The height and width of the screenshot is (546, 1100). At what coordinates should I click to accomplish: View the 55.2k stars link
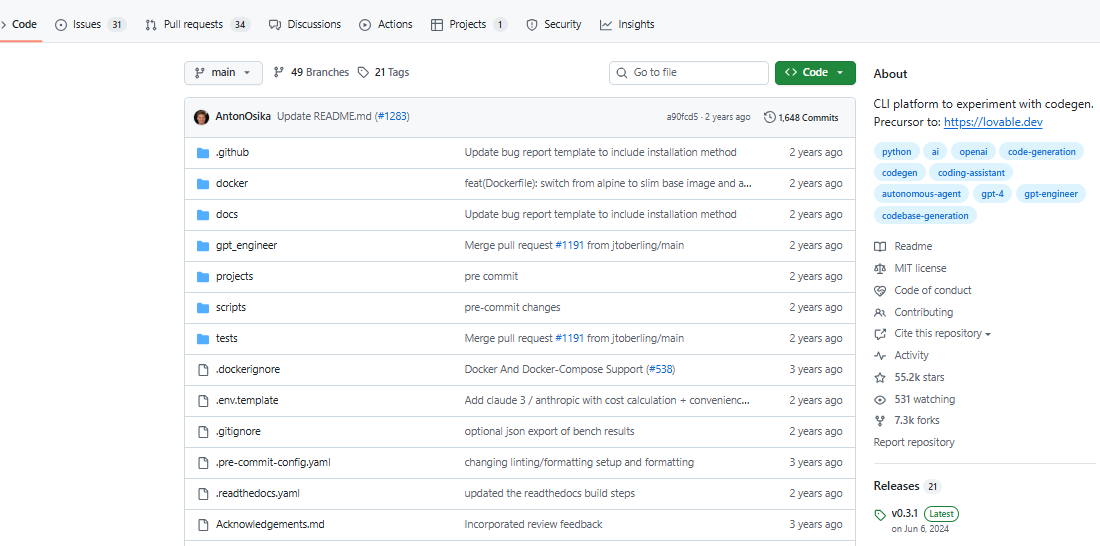pos(909,377)
